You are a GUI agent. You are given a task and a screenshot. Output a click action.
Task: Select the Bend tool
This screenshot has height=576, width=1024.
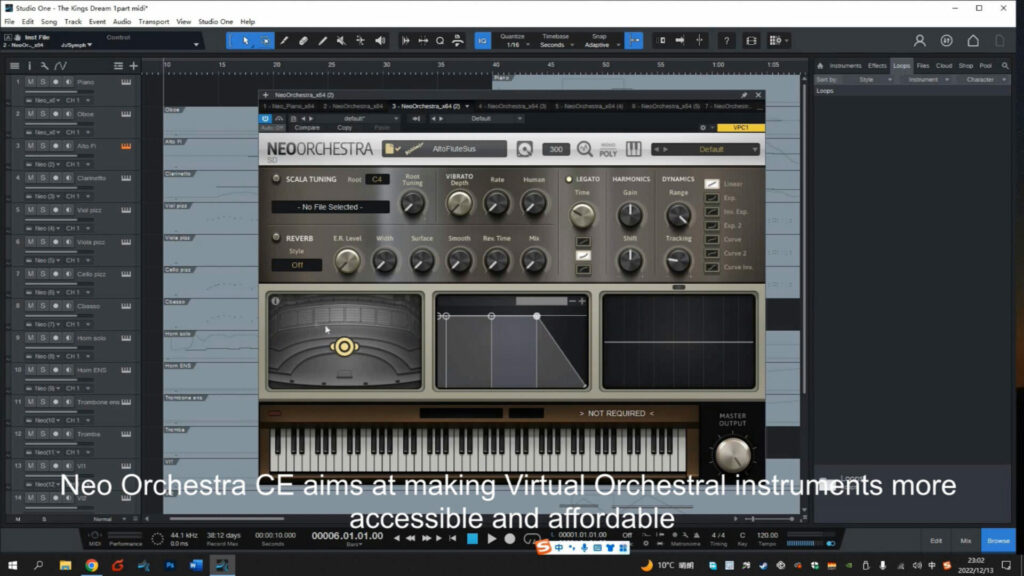pyautogui.click(x=360, y=40)
